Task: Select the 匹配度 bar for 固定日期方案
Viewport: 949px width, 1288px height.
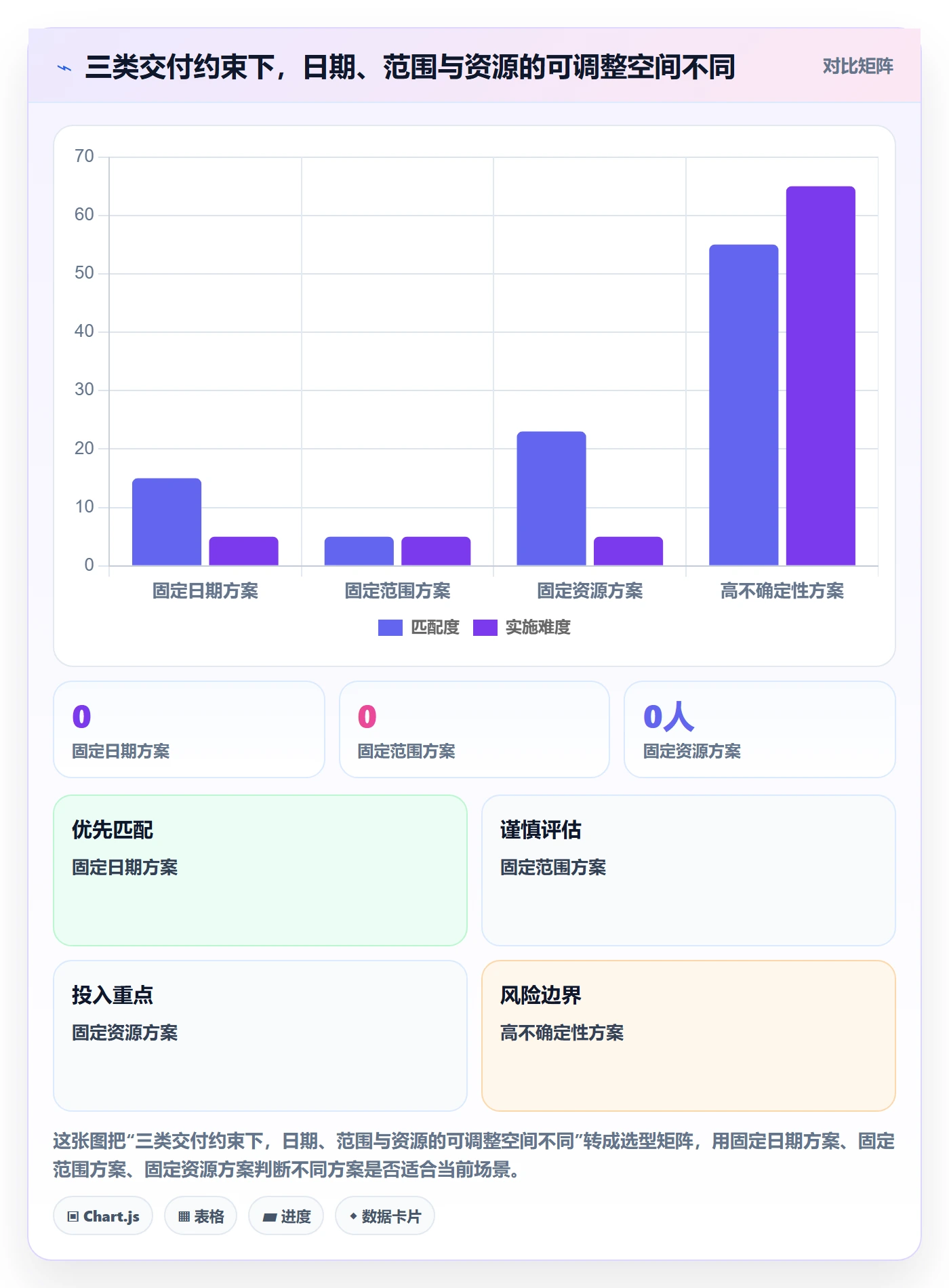Action: [167, 522]
